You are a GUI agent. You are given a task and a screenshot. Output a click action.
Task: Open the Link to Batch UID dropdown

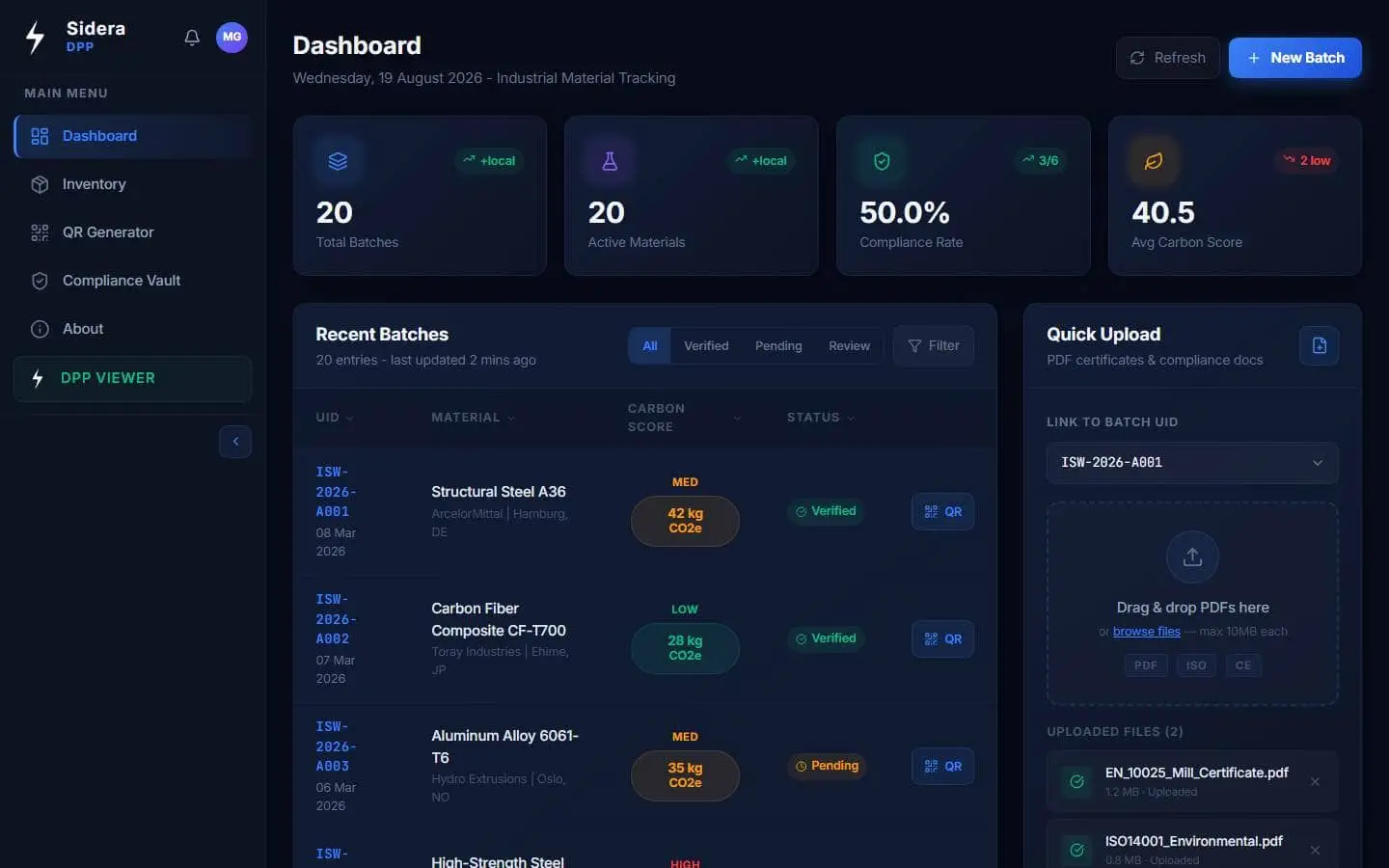(1192, 463)
